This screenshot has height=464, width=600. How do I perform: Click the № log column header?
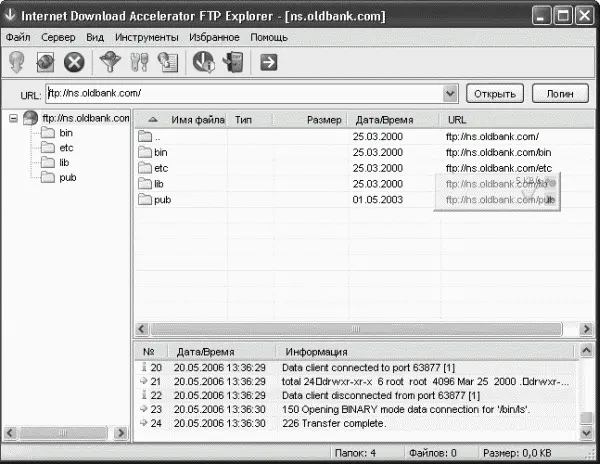[x=148, y=352]
